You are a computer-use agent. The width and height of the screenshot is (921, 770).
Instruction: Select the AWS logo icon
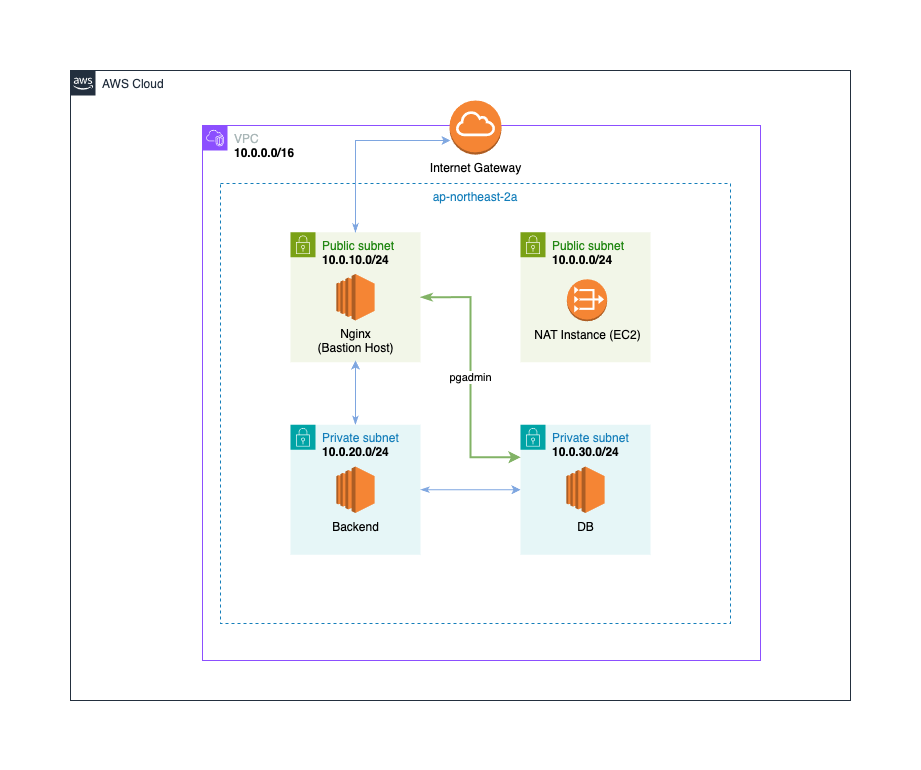(83, 83)
